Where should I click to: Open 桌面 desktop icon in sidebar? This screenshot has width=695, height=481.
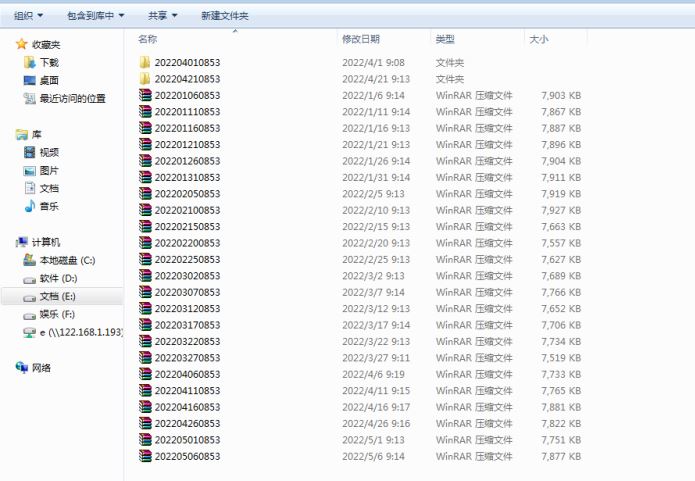pos(29,80)
